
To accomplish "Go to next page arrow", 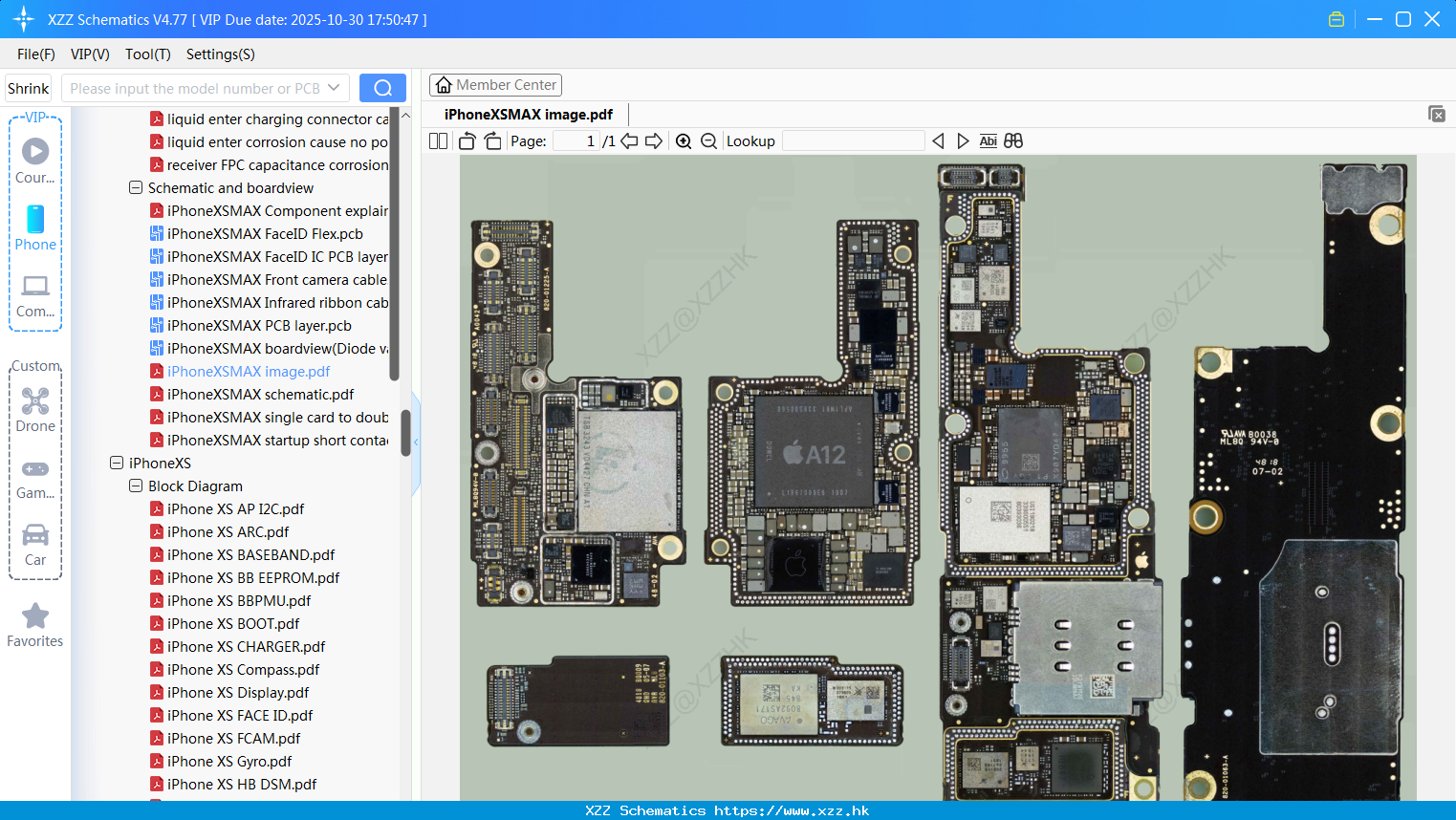I will (654, 140).
